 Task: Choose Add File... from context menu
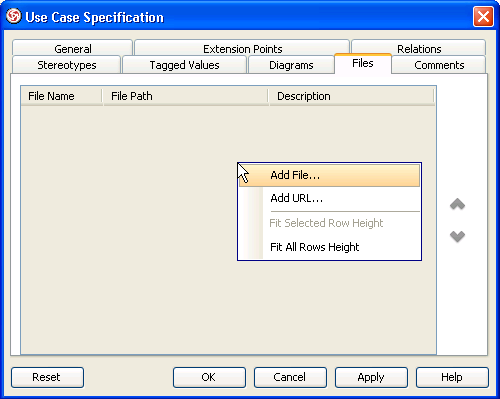click(329, 175)
